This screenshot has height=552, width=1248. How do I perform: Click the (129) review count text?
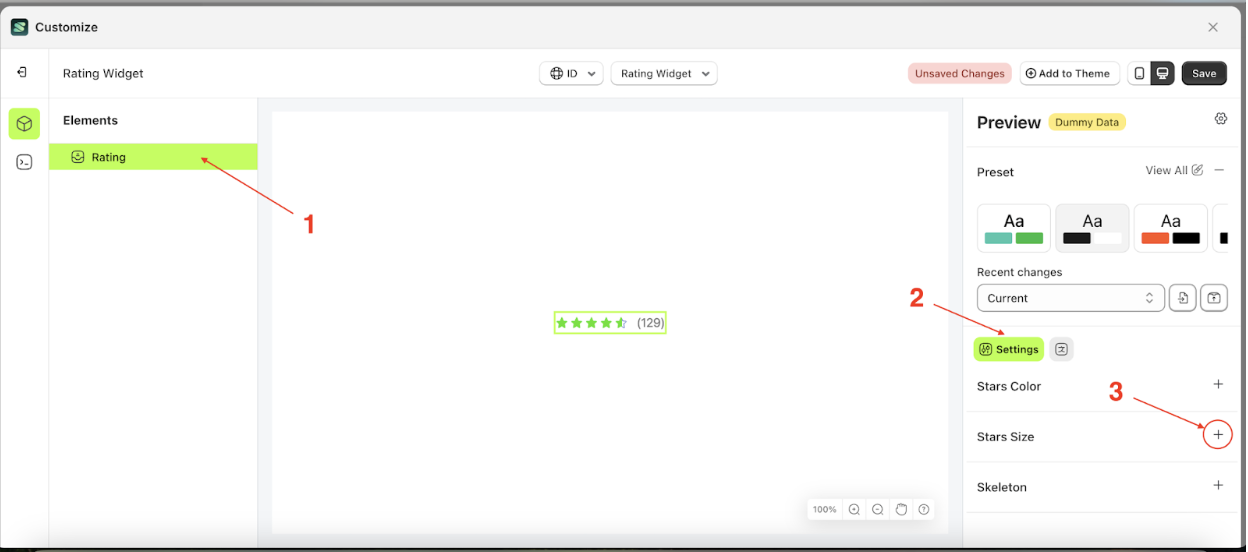pyautogui.click(x=650, y=323)
